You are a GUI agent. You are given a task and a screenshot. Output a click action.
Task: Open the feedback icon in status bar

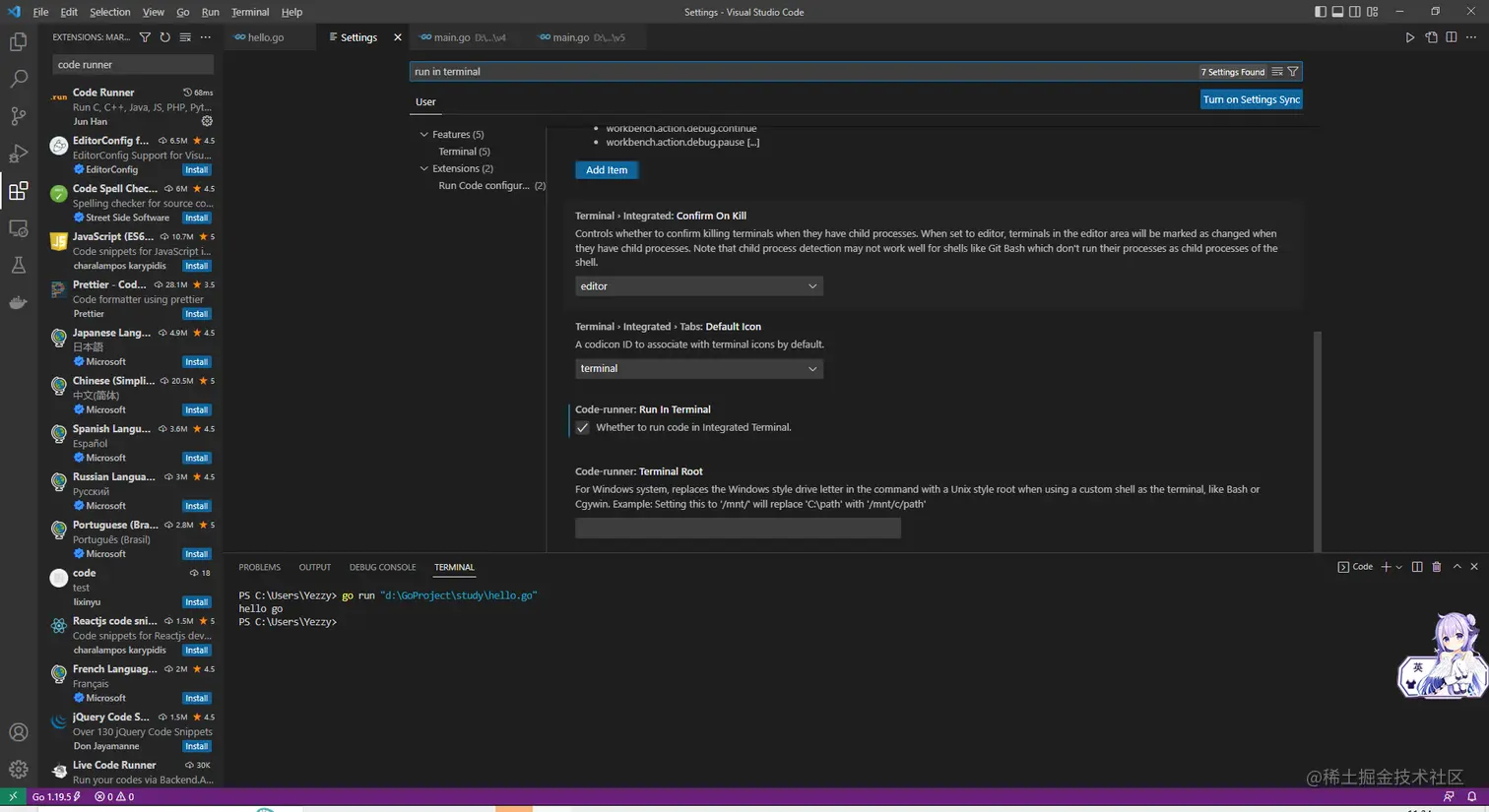1449,796
